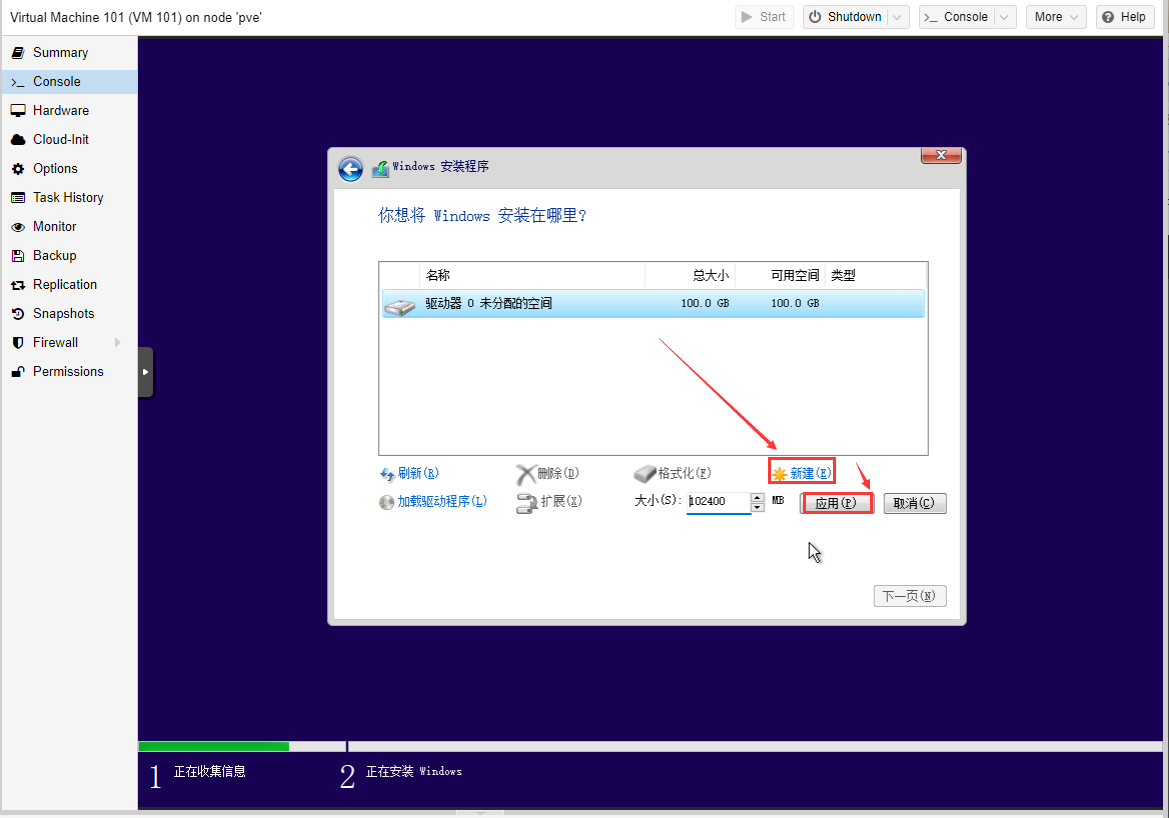Click the partition size input field
The height and width of the screenshot is (818, 1169).
click(718, 502)
